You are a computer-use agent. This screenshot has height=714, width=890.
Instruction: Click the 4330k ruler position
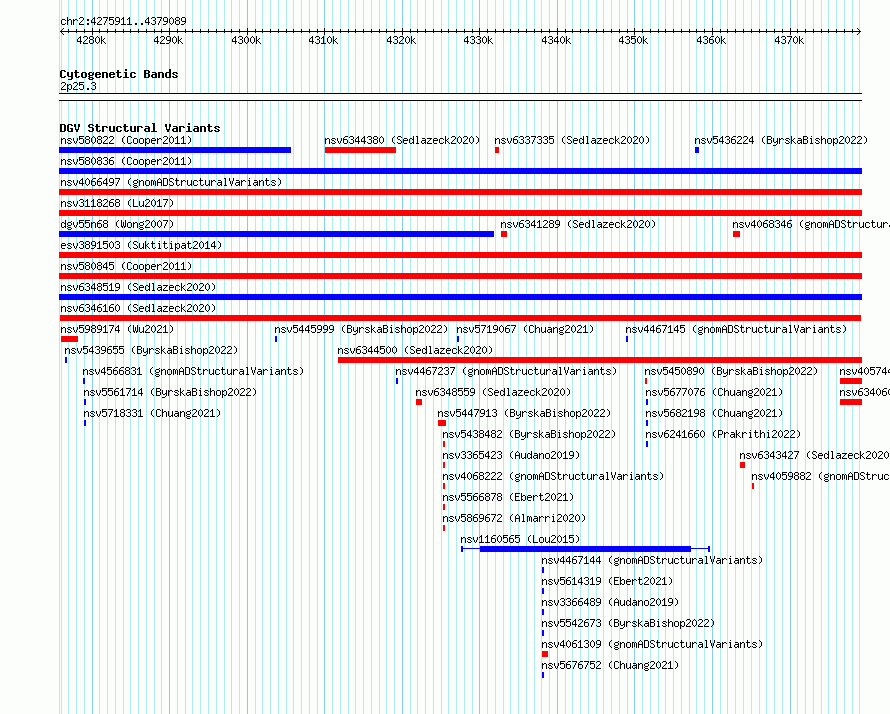pyautogui.click(x=478, y=40)
